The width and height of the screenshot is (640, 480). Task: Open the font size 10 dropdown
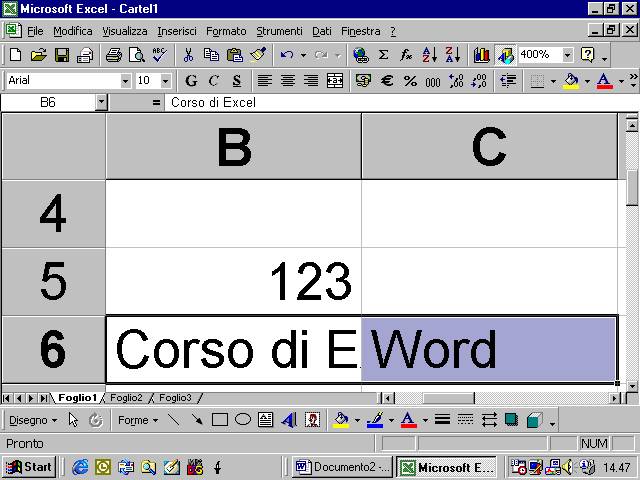(165, 81)
